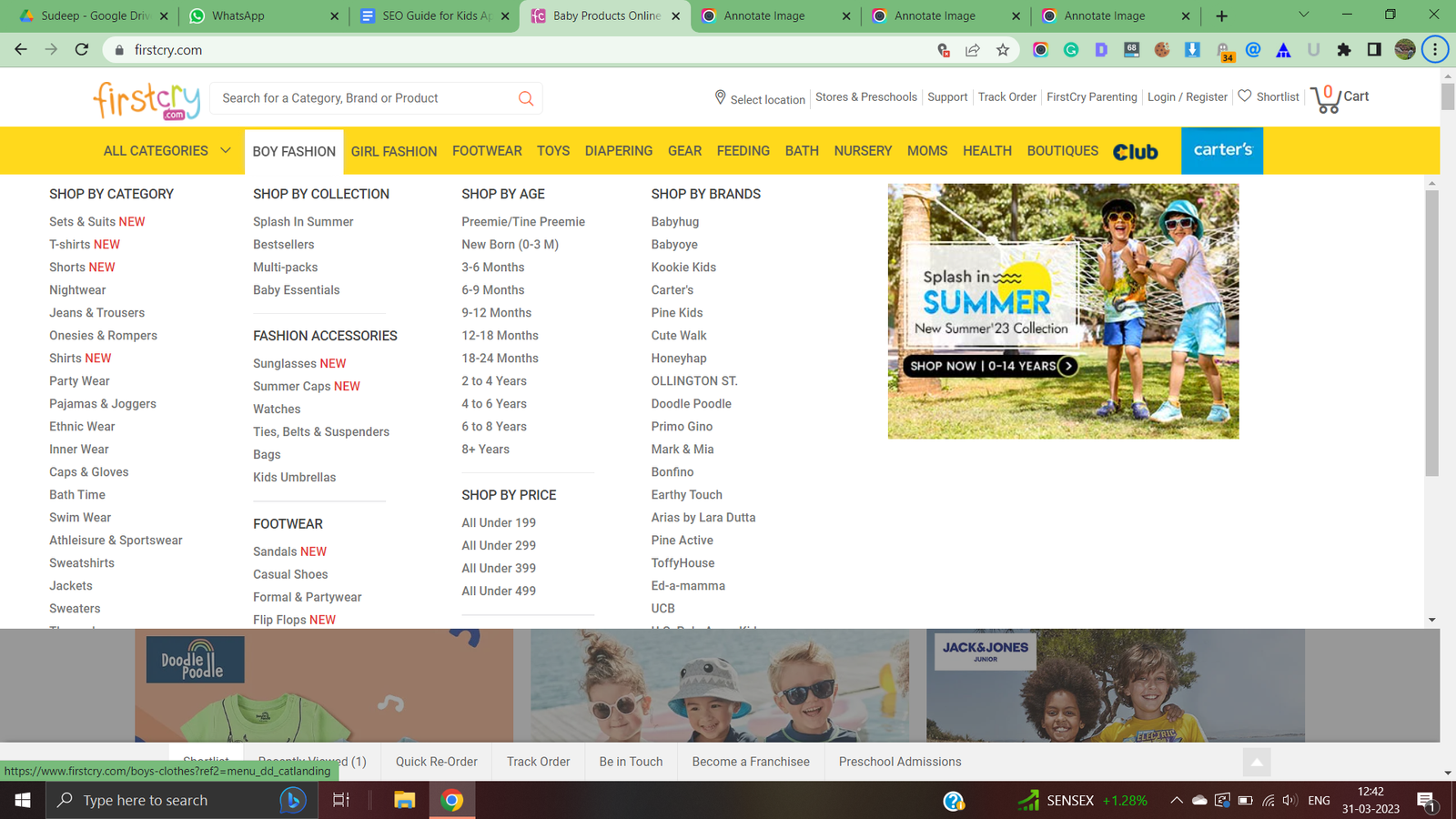The height and width of the screenshot is (819, 1456).
Task: Click the Club logo in menu
Action: tap(1136, 151)
